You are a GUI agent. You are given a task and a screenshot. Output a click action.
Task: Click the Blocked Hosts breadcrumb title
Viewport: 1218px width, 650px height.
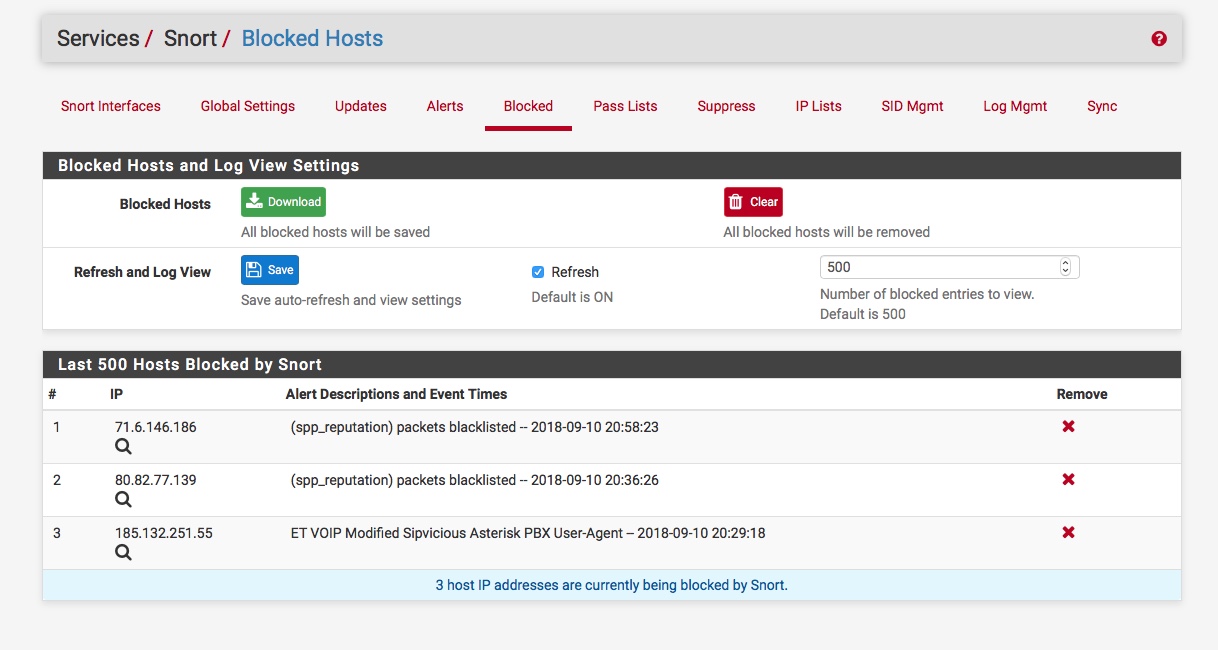tap(313, 39)
